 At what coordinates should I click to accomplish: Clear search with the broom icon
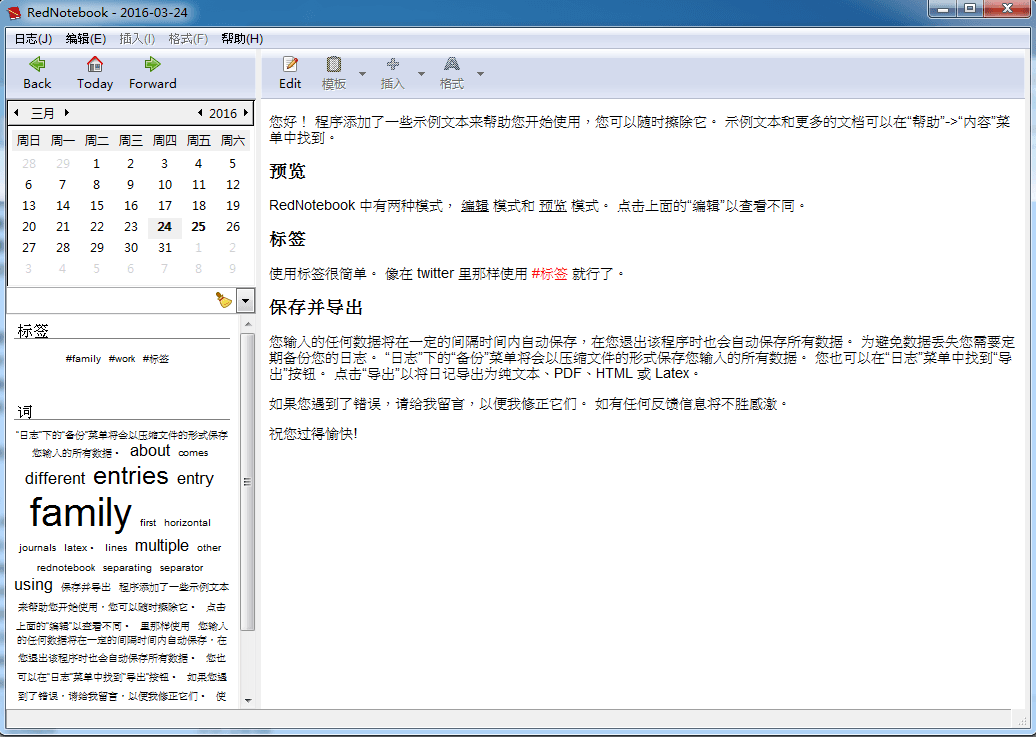pyautogui.click(x=224, y=300)
